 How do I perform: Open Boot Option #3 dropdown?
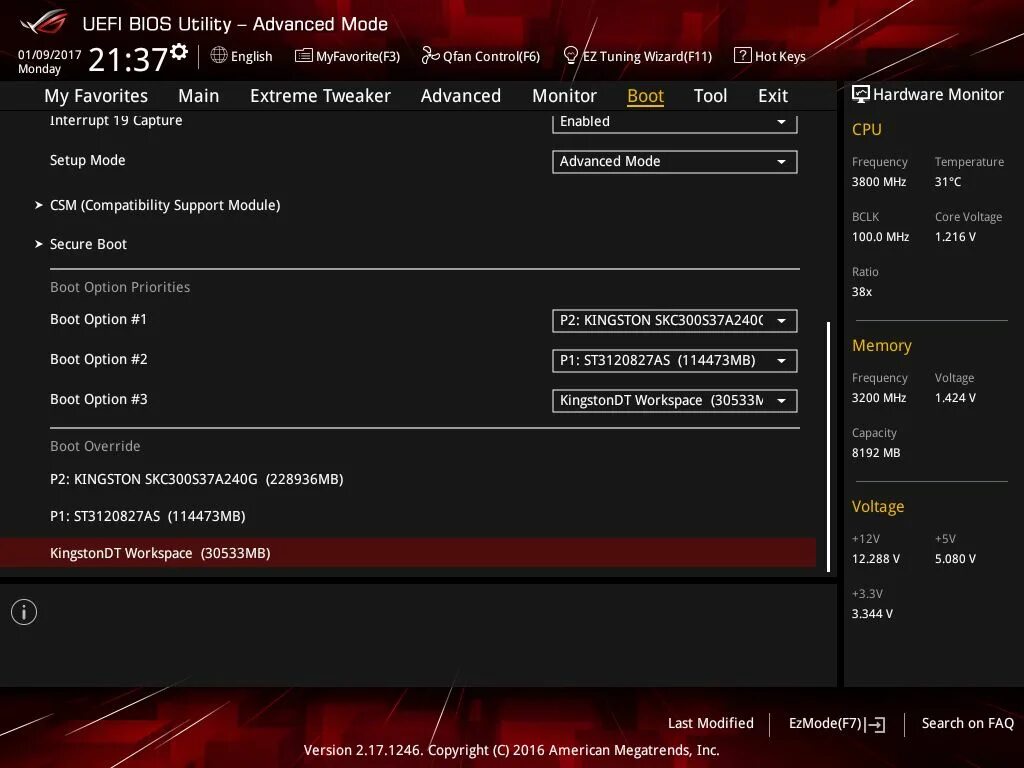click(x=675, y=400)
